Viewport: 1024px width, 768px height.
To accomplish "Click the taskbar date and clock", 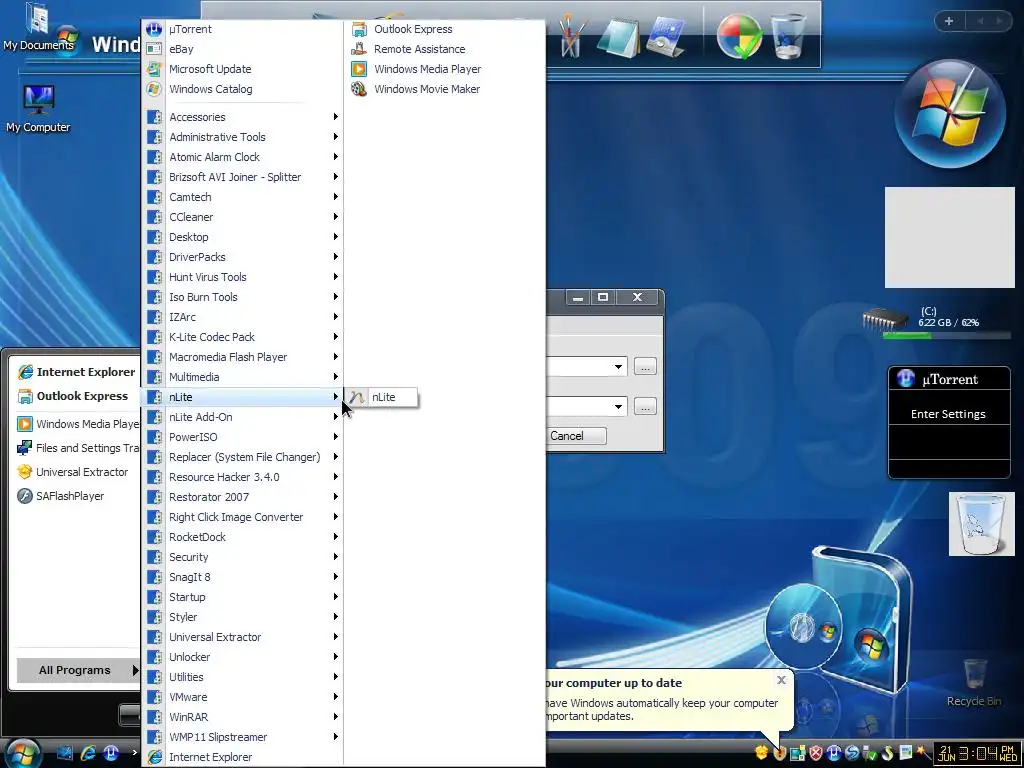I will point(978,753).
